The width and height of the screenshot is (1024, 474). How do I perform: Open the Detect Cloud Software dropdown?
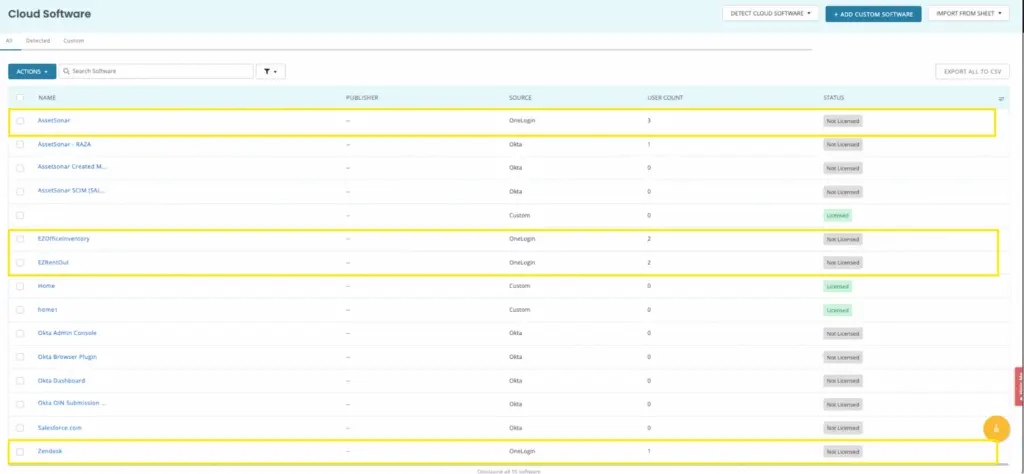coord(770,14)
